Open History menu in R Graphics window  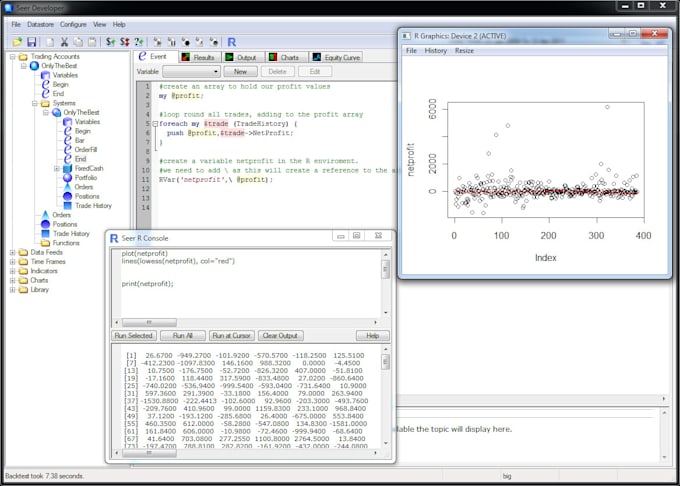[436, 50]
